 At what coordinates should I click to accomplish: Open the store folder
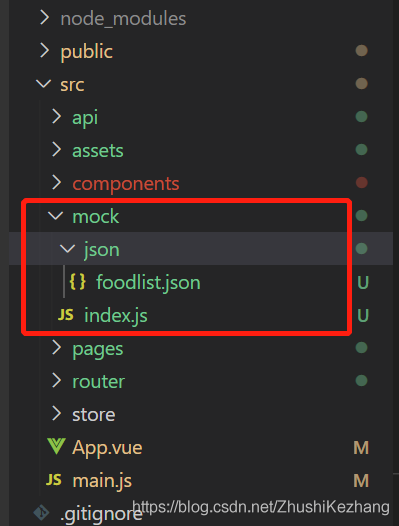pyautogui.click(x=94, y=415)
